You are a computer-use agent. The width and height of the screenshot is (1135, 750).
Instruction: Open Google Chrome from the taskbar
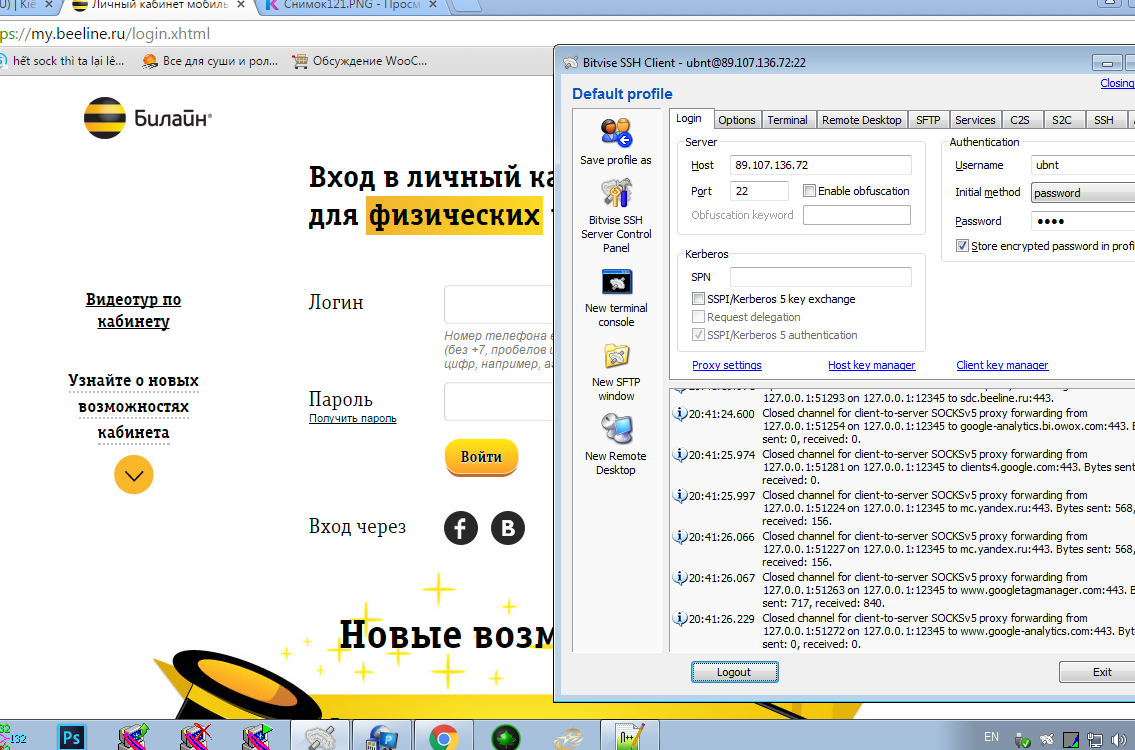[443, 736]
